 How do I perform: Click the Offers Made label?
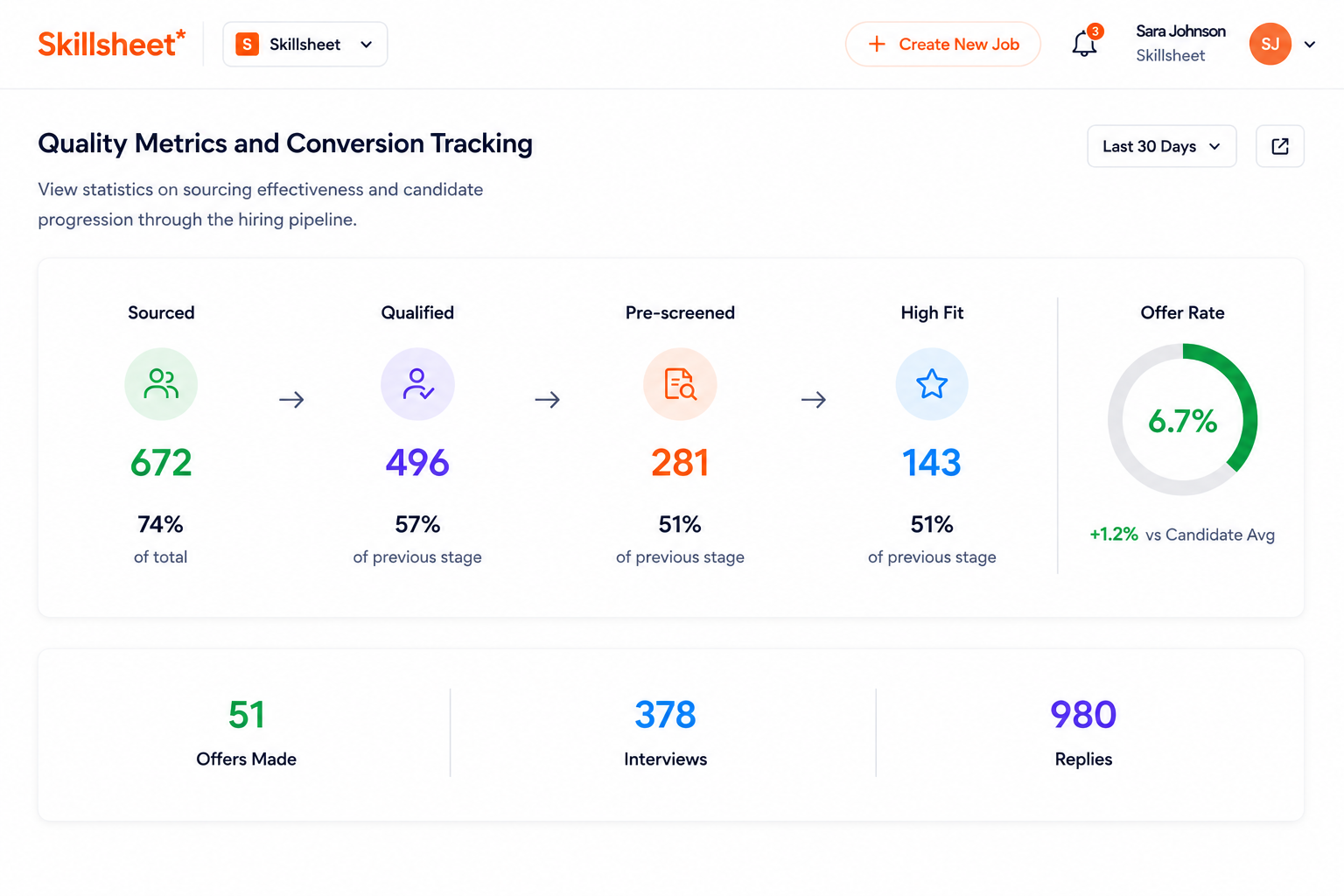tap(246, 759)
